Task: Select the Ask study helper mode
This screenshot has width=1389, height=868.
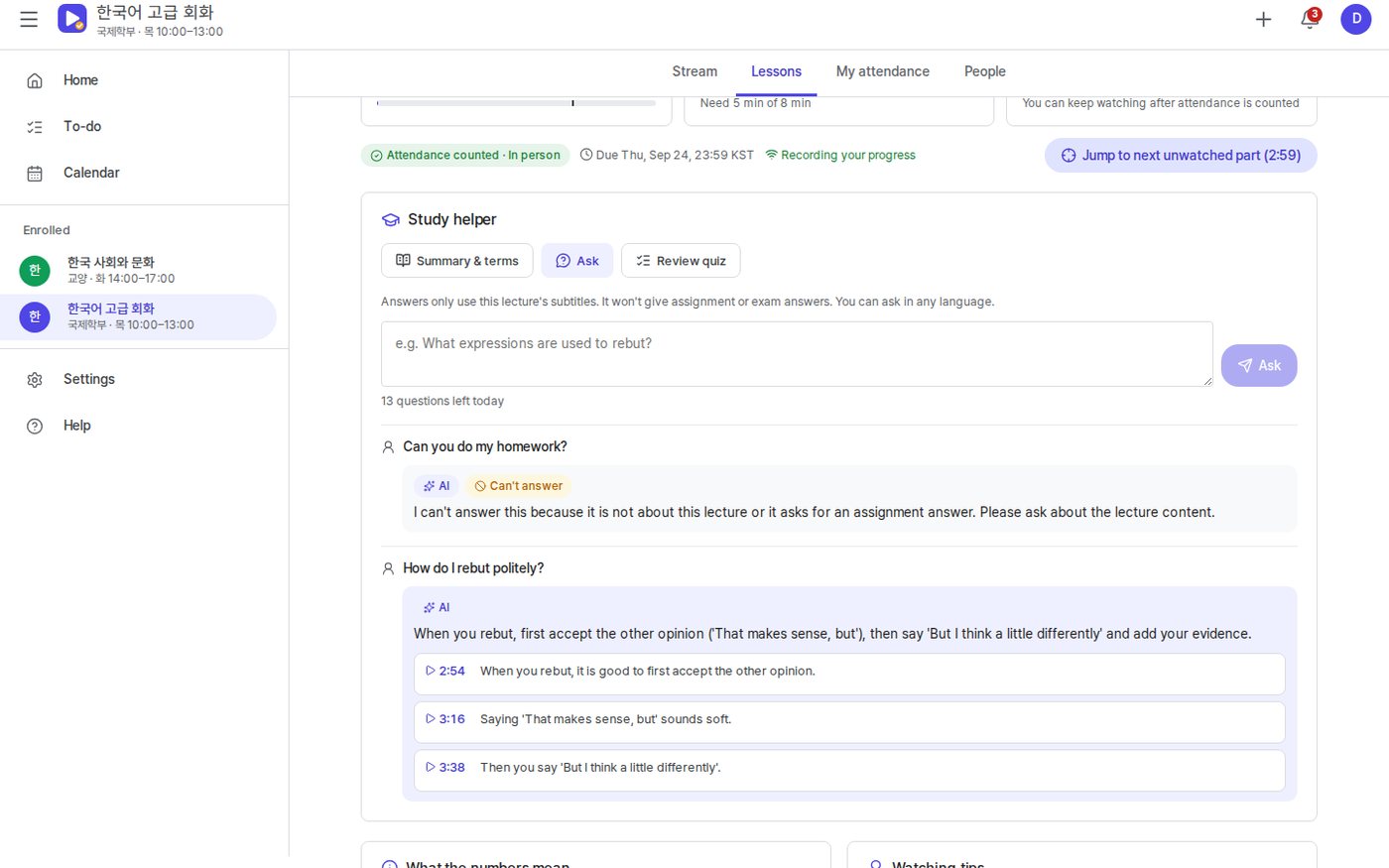Action: coord(577,261)
